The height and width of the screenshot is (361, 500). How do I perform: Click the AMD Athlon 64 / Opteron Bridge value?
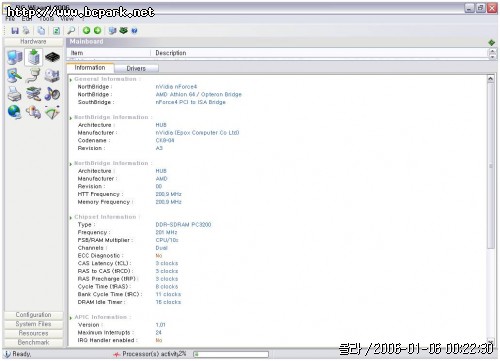click(199, 94)
